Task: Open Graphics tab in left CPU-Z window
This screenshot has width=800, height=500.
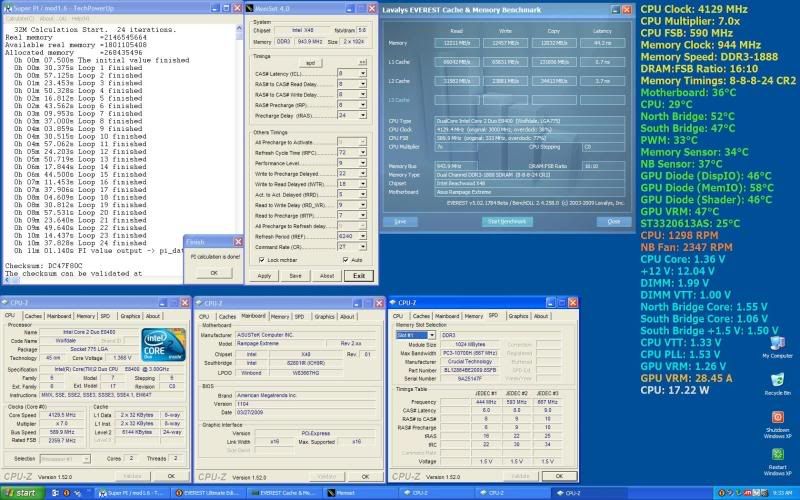Action: tap(130, 316)
